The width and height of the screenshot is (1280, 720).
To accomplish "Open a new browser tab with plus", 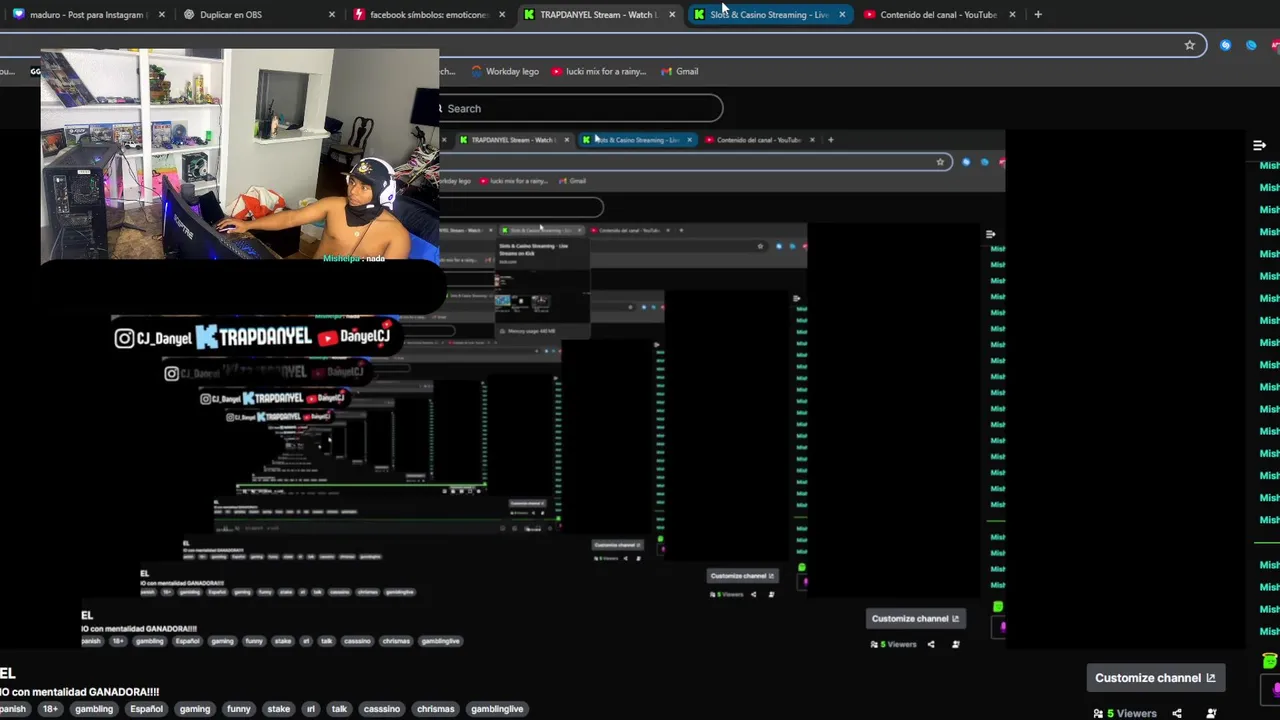I will [x=1038, y=15].
